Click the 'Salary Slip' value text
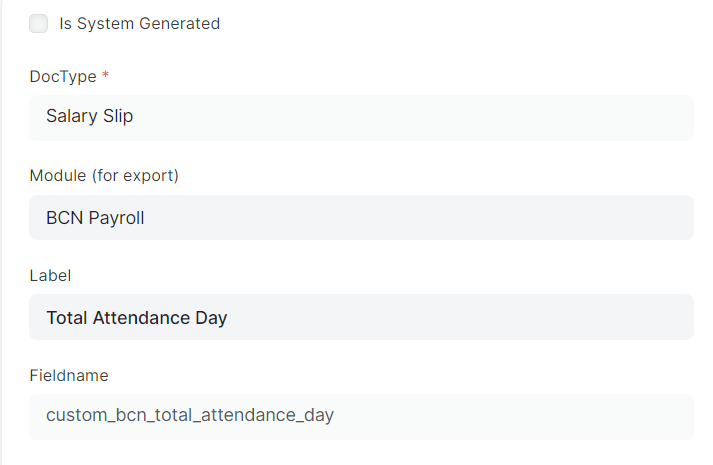The width and height of the screenshot is (713, 465). point(90,116)
